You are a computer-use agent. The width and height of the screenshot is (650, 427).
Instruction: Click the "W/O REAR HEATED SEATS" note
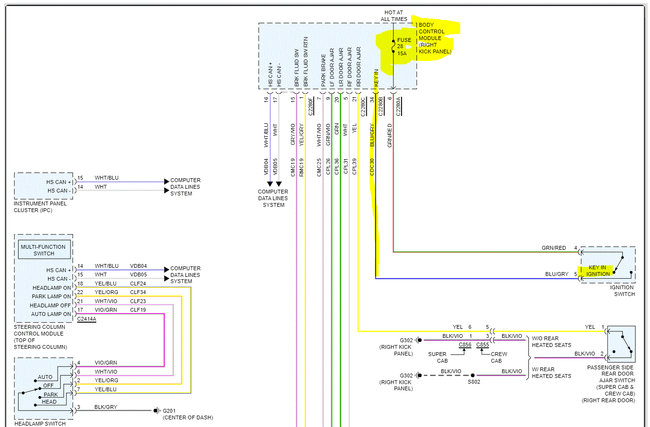tap(551, 342)
